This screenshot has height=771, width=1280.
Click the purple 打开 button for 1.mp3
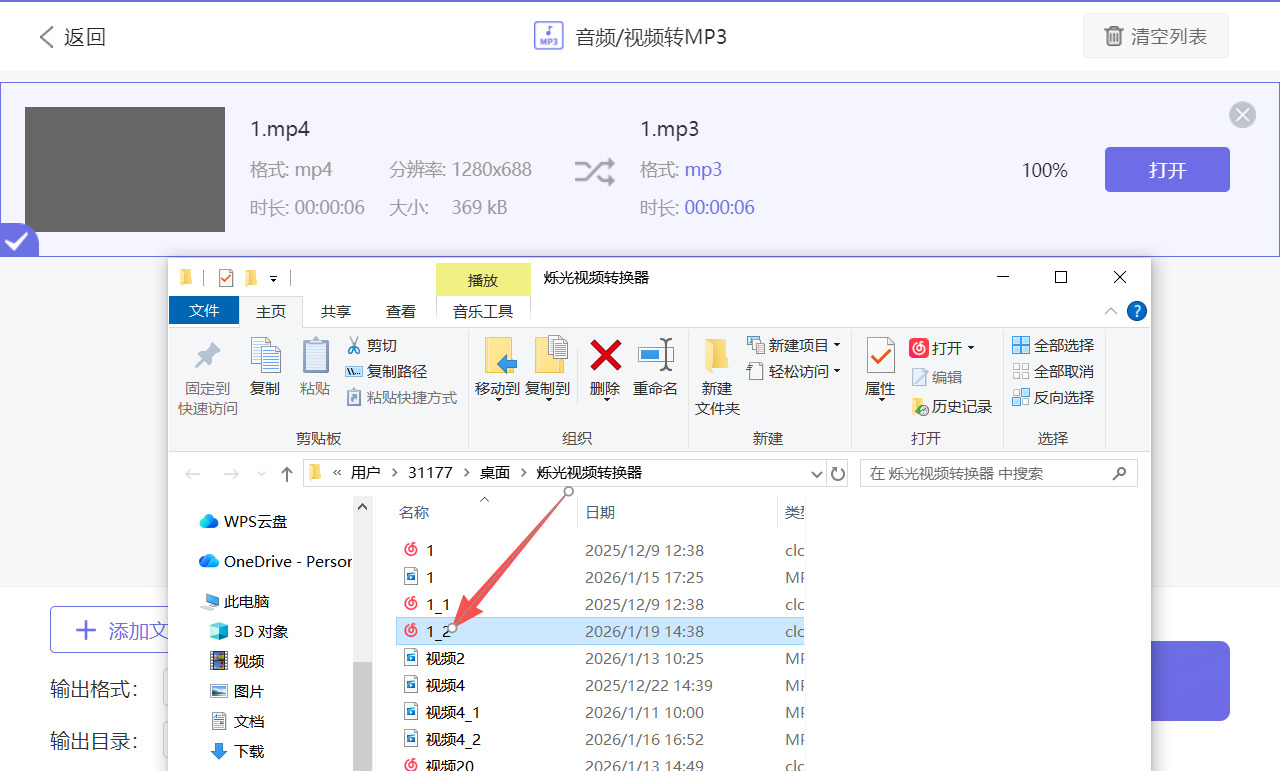click(x=1167, y=170)
